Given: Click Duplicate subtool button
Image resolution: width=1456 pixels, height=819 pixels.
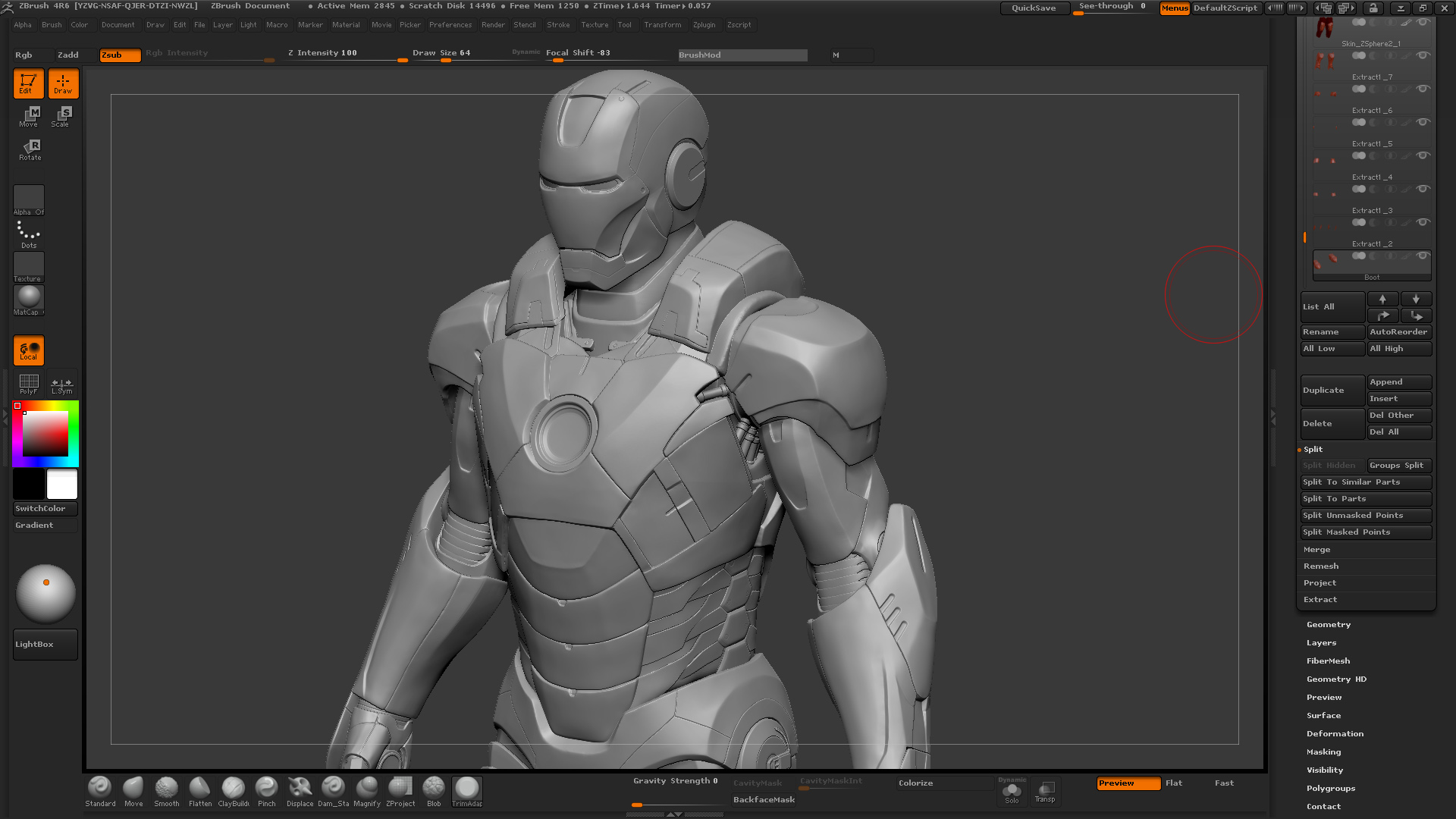Looking at the screenshot, I should (x=1332, y=391).
